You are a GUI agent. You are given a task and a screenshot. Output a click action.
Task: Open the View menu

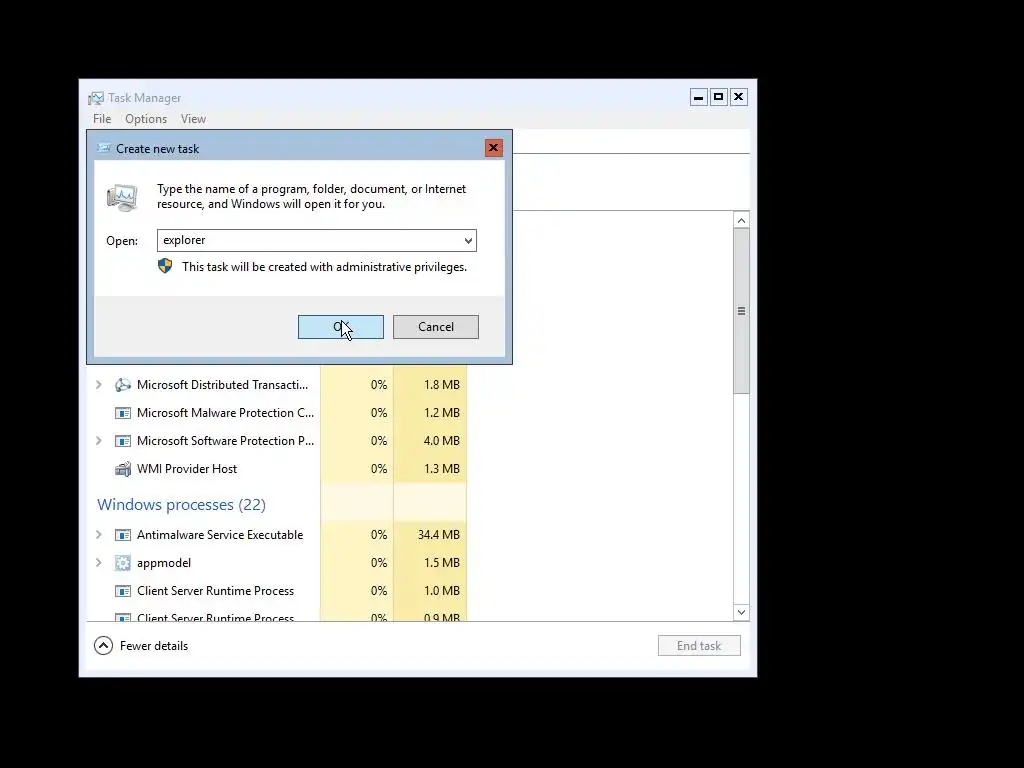point(193,119)
